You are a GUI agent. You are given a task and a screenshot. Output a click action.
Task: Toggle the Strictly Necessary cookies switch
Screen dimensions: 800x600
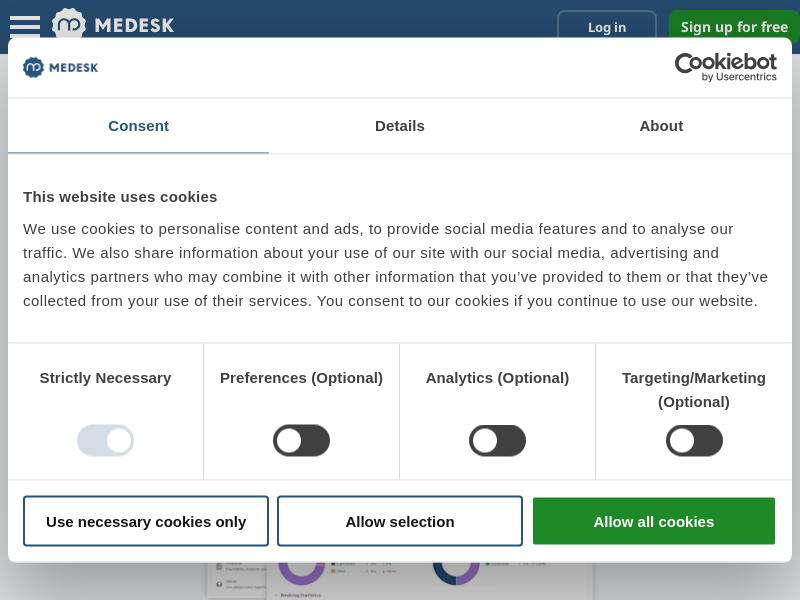pos(105,440)
